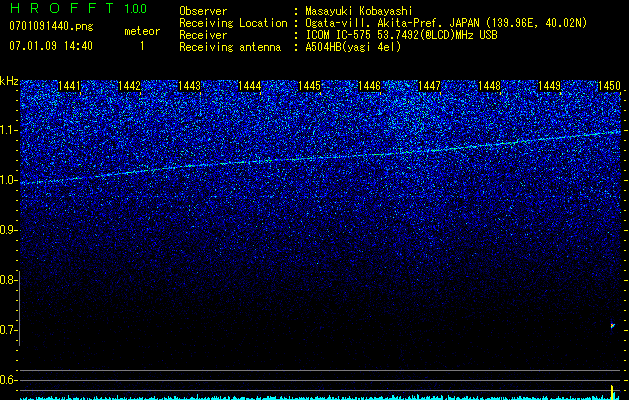
Task: Click time marker 1448
Action: pyautogui.click(x=490, y=86)
